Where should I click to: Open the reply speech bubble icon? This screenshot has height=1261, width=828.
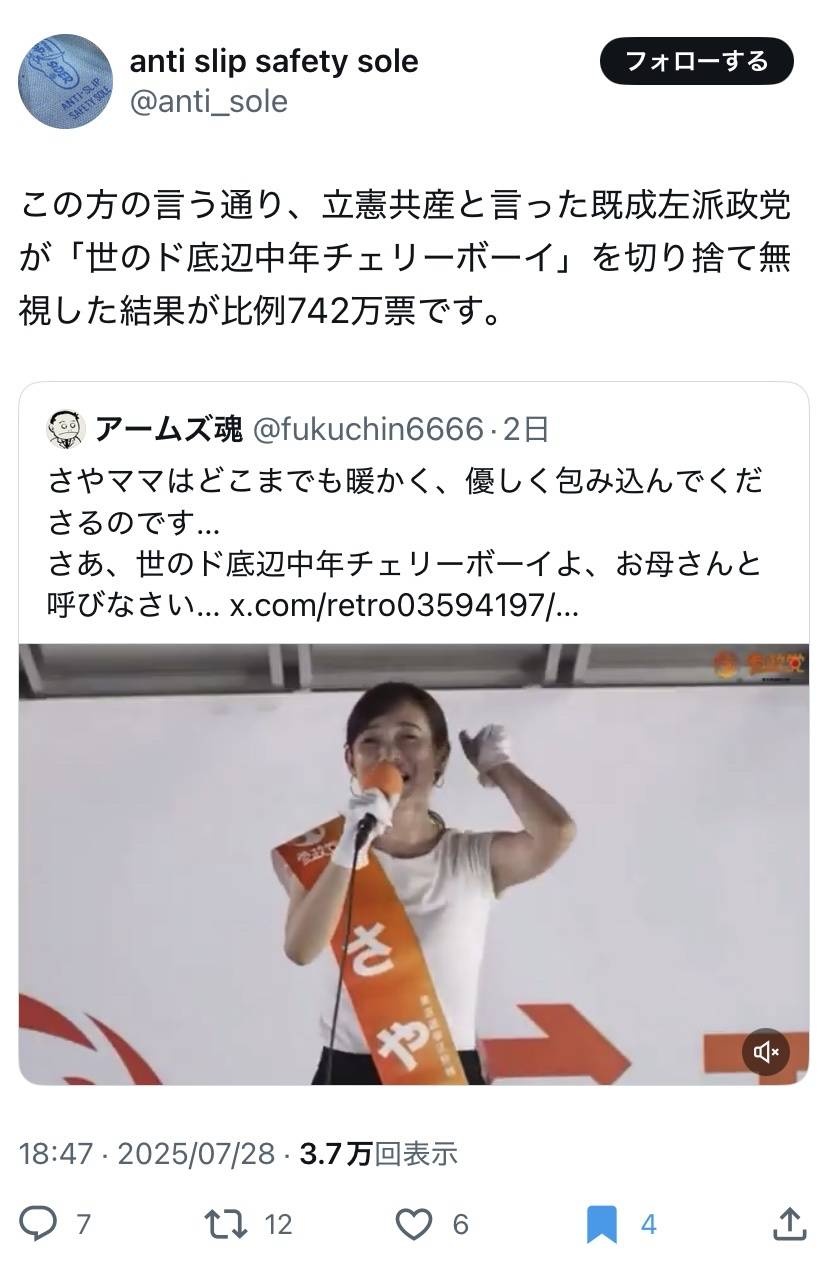[39, 1223]
